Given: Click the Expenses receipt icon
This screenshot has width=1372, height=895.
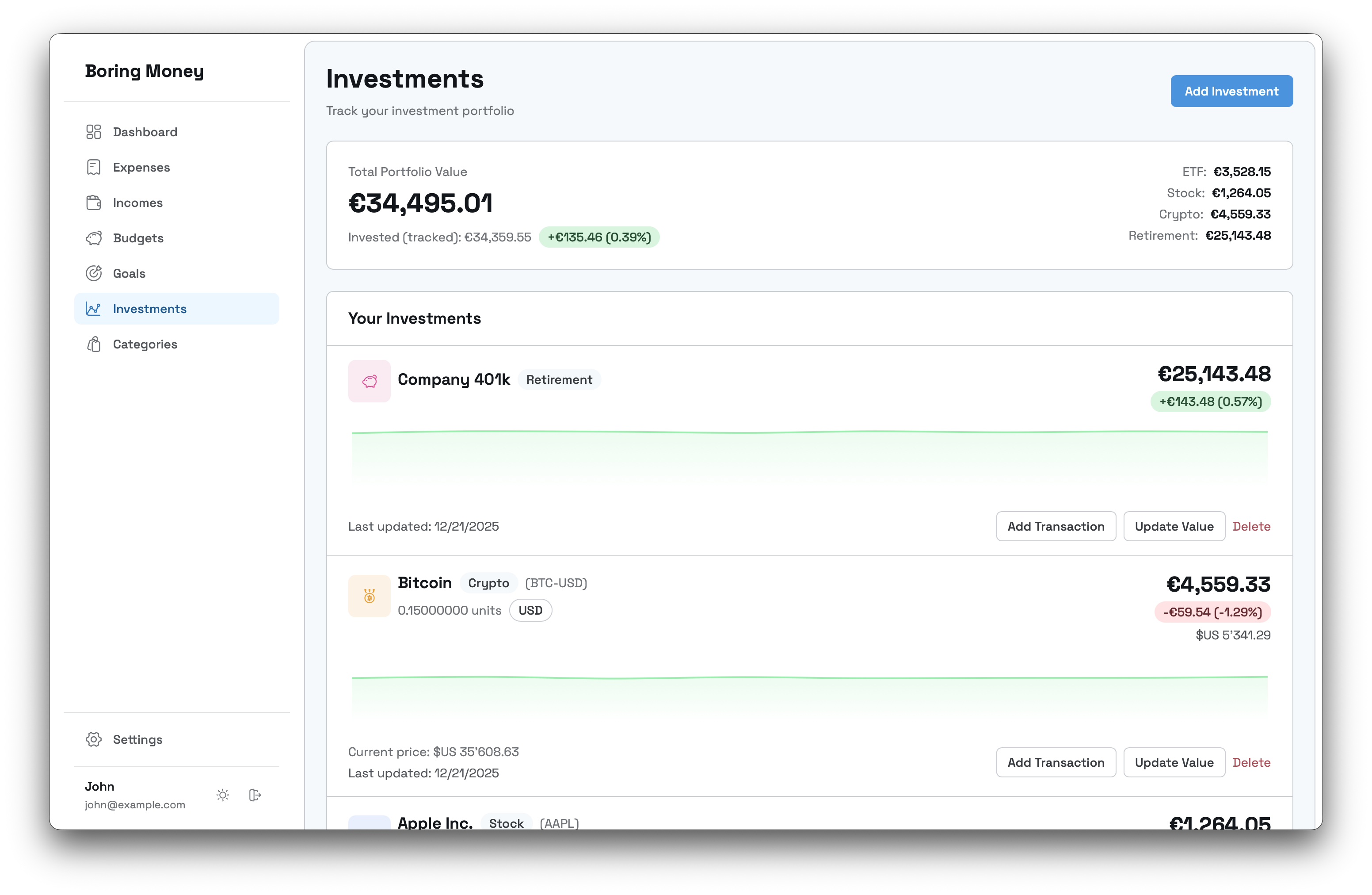Looking at the screenshot, I should coord(93,167).
